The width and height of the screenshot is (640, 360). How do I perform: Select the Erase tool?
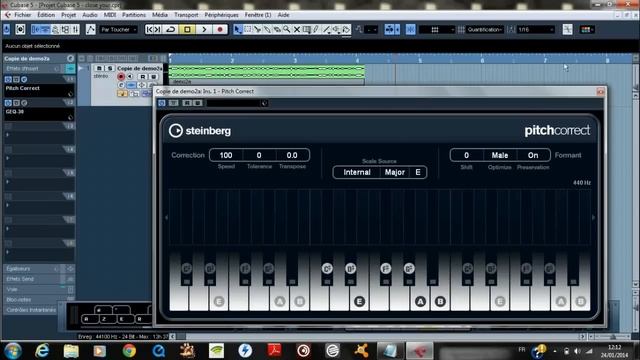(277, 29)
